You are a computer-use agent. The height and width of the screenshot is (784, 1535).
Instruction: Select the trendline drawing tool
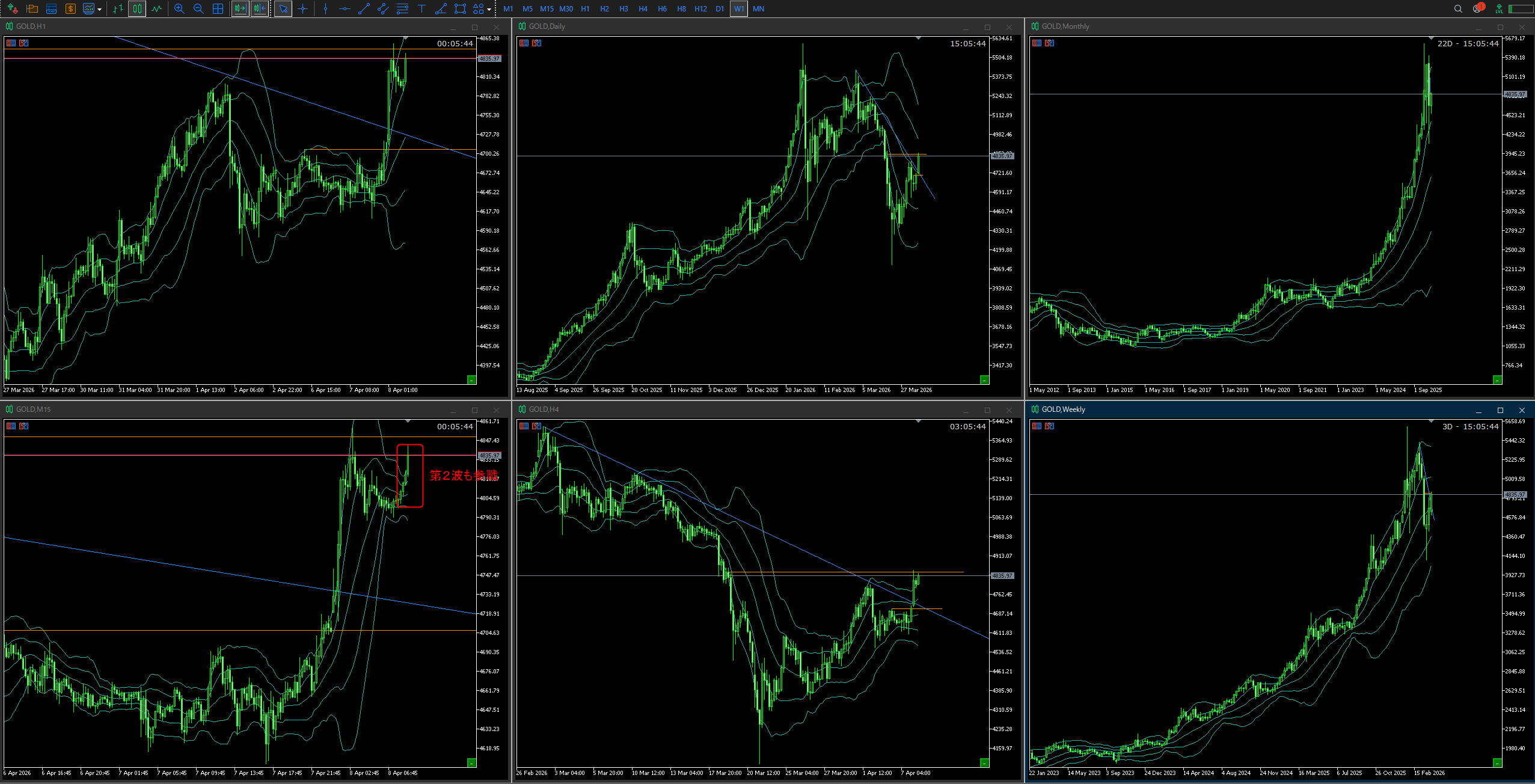click(x=364, y=8)
